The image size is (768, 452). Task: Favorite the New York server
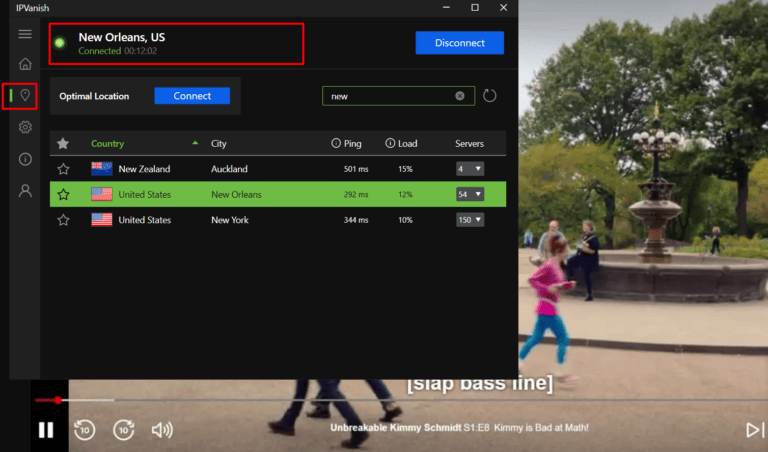(x=63, y=220)
